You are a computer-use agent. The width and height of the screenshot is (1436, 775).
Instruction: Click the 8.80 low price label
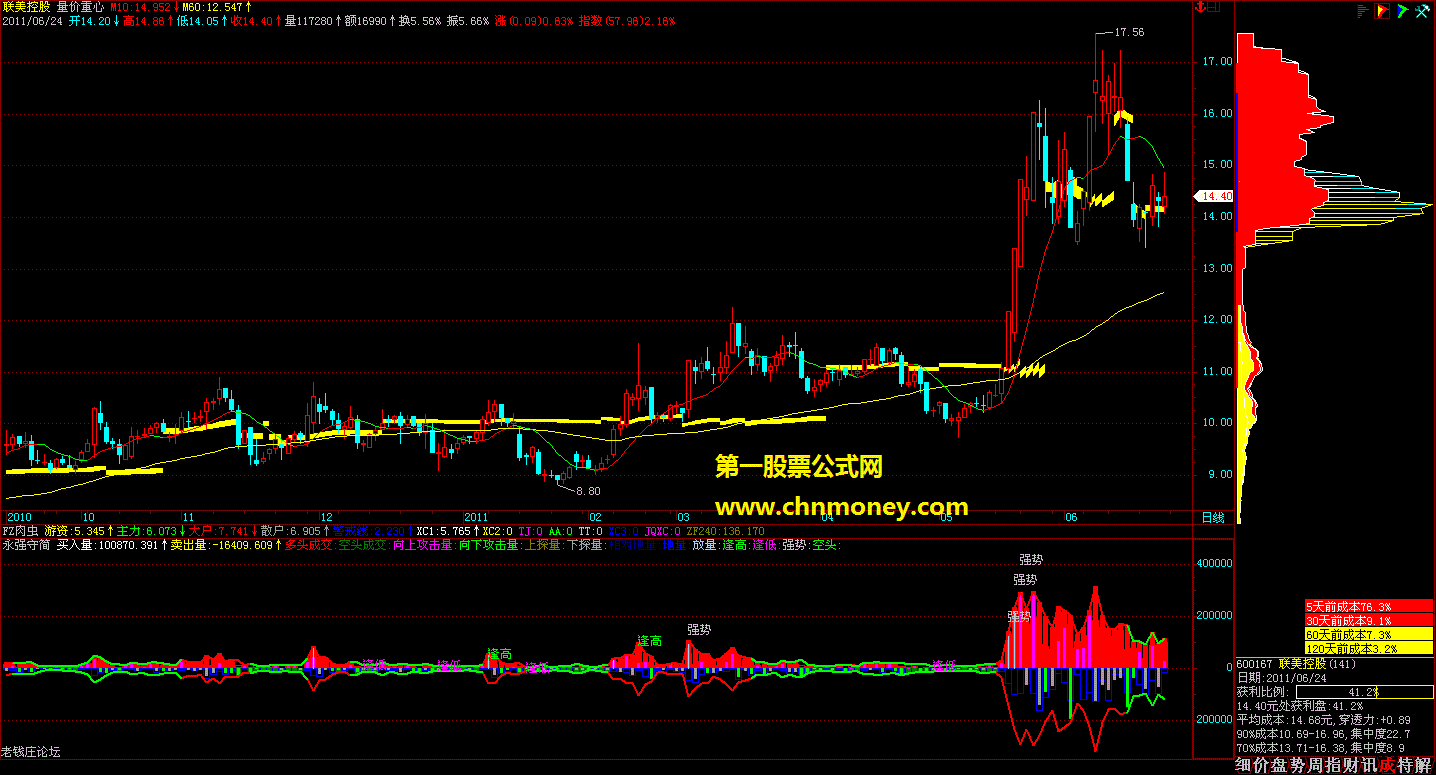point(589,491)
